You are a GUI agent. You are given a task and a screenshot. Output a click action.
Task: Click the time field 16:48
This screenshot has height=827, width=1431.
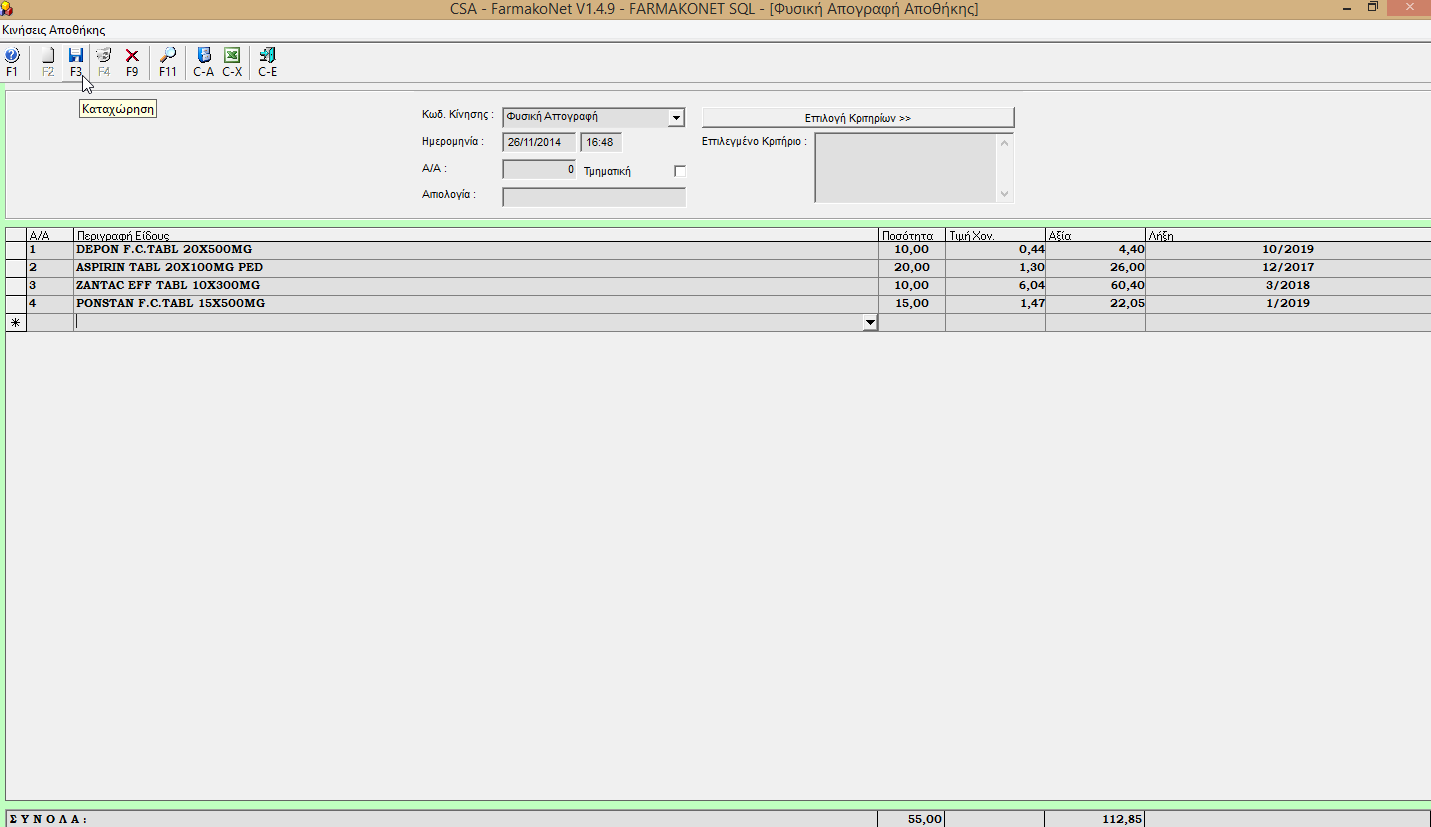click(x=601, y=143)
